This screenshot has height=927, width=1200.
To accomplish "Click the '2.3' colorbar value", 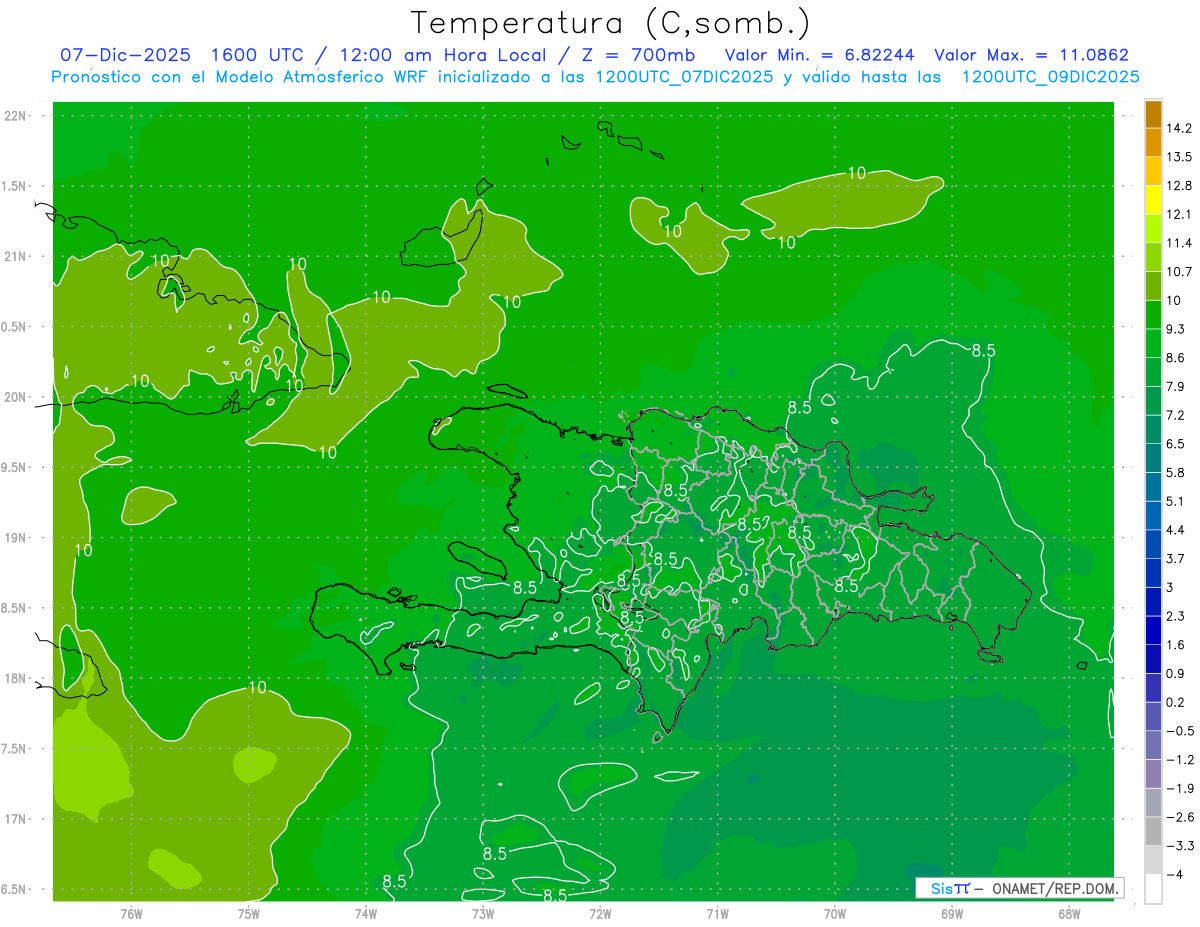I will coord(1175,616).
